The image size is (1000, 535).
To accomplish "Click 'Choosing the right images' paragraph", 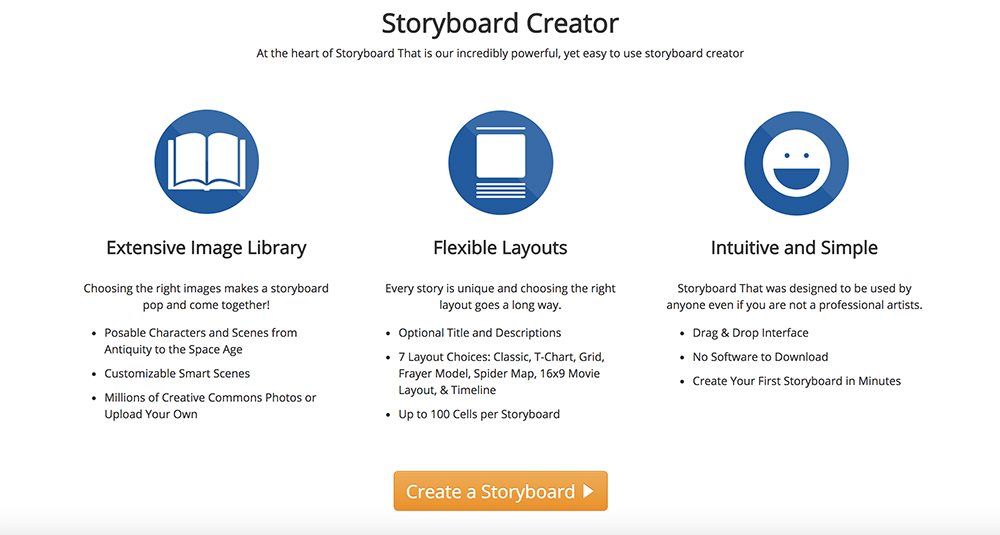I will [206, 297].
